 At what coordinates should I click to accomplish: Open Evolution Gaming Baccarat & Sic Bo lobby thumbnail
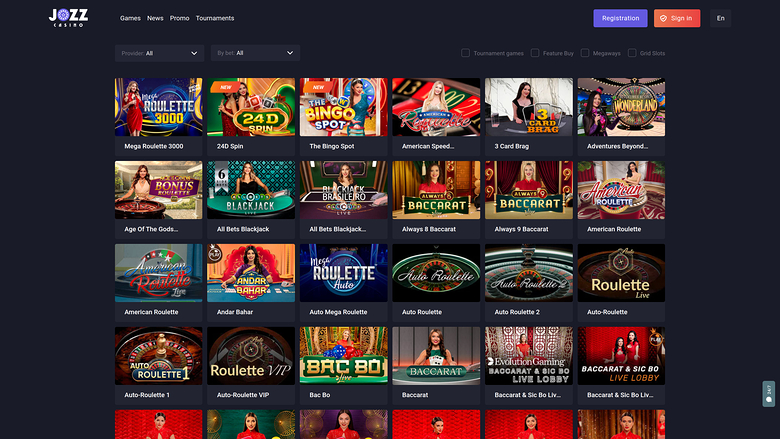tap(529, 356)
